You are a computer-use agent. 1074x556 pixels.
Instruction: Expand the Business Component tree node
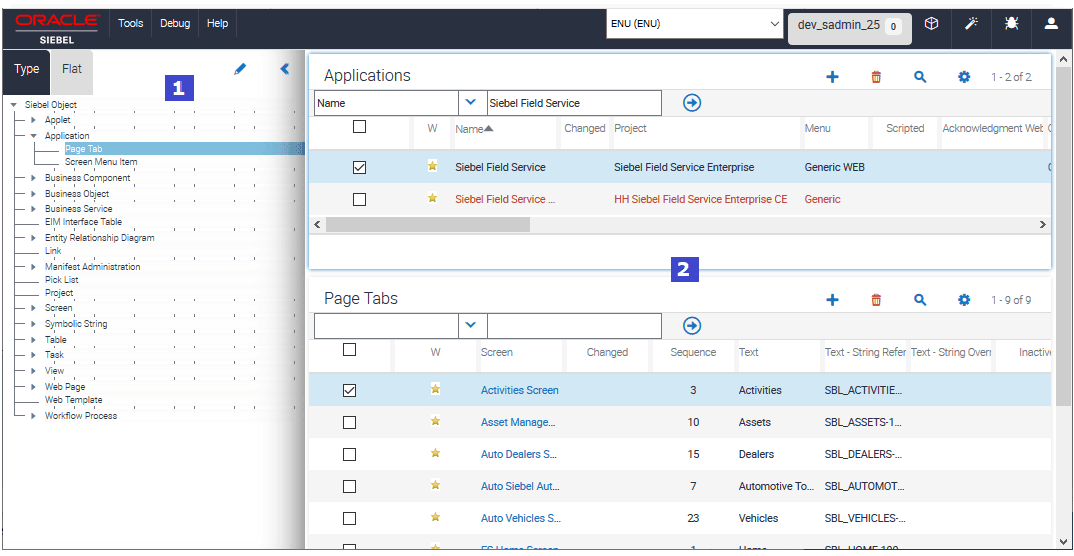[33, 178]
